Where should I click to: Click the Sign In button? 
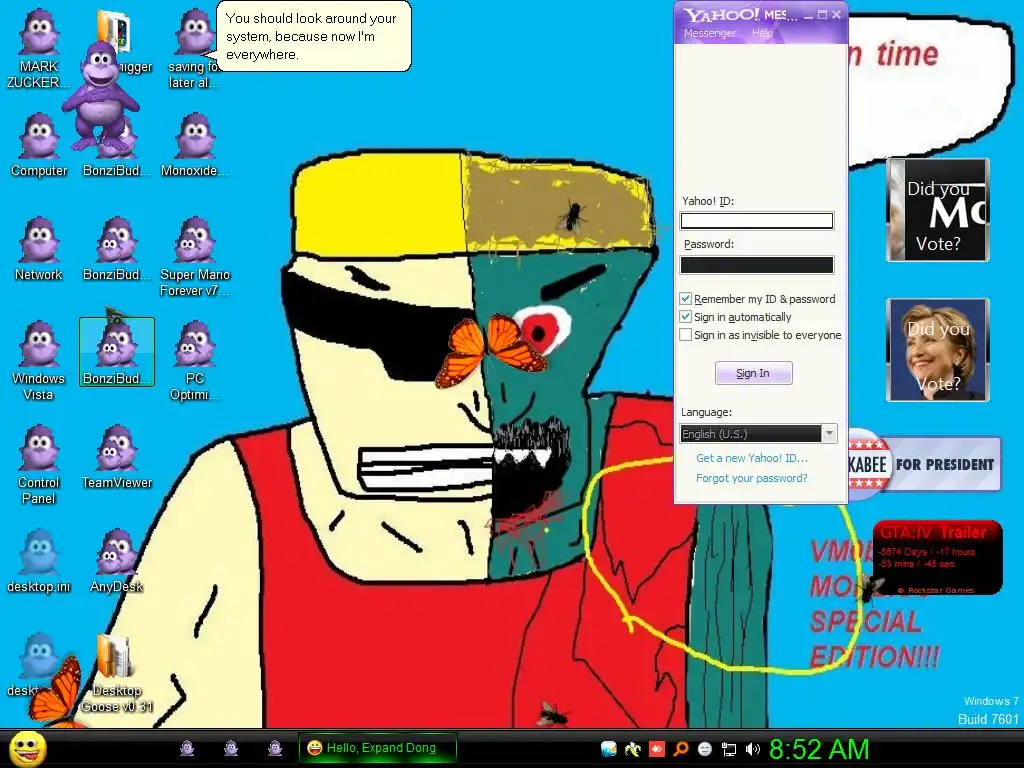[x=754, y=373]
